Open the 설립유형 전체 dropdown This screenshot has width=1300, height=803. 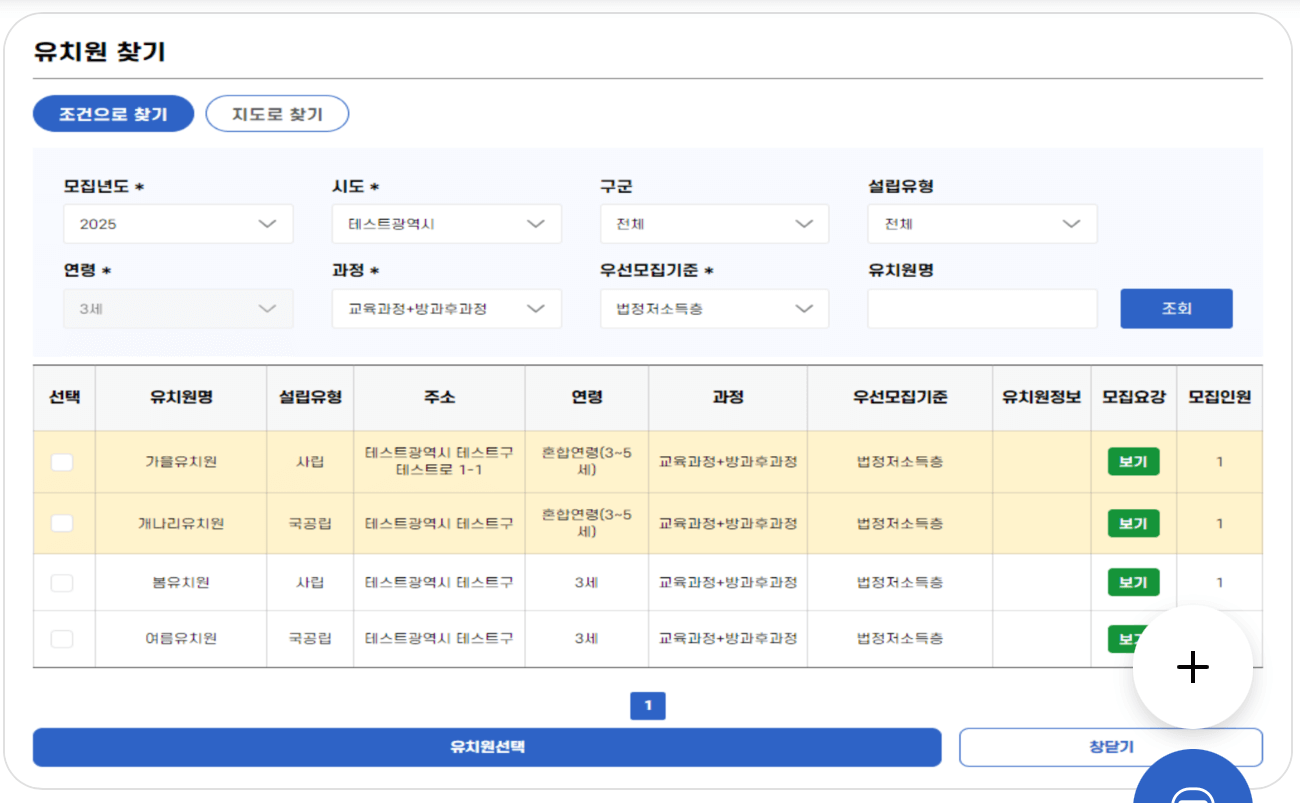click(x=982, y=224)
